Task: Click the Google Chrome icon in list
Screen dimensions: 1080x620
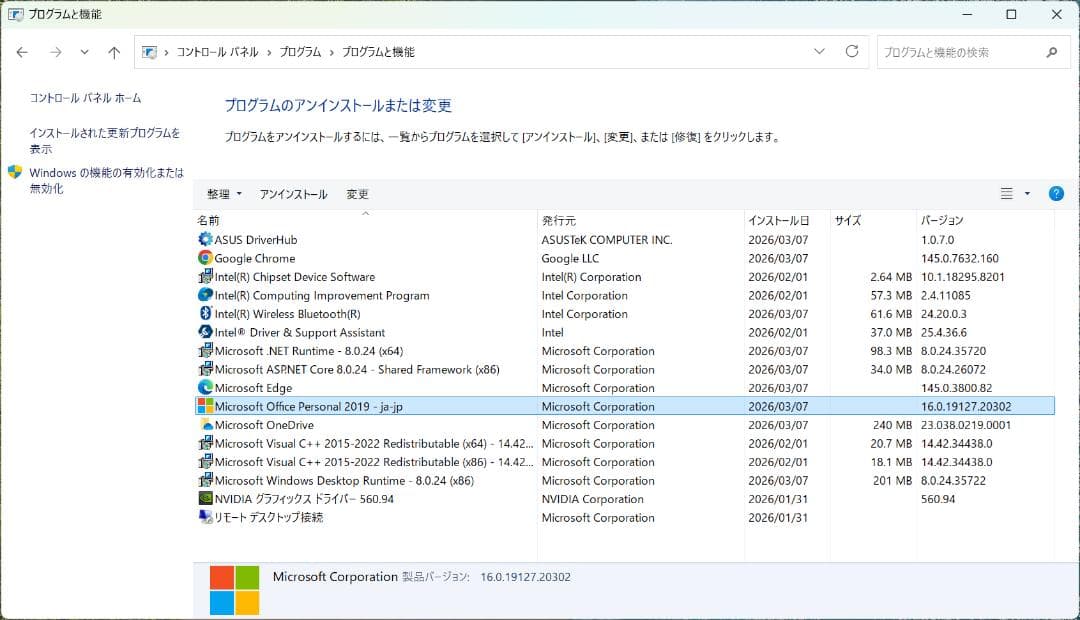Action: tap(205, 258)
